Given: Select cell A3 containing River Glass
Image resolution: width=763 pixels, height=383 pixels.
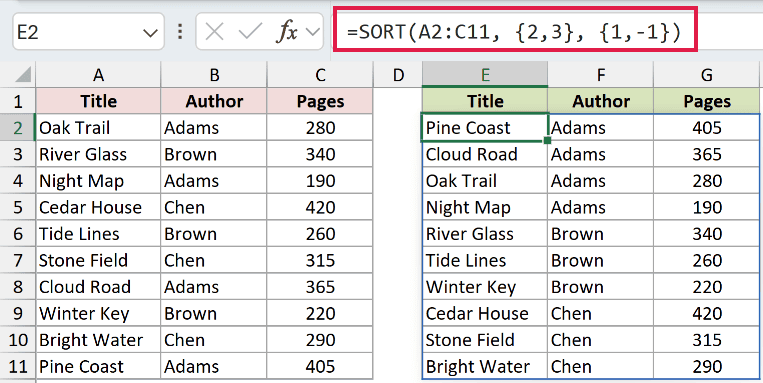Looking at the screenshot, I should [98, 154].
